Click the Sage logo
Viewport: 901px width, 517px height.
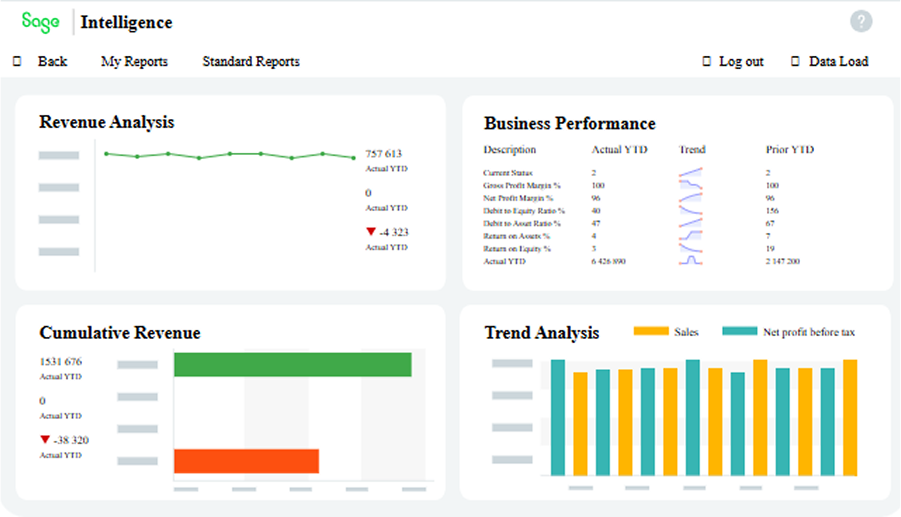(x=41, y=21)
